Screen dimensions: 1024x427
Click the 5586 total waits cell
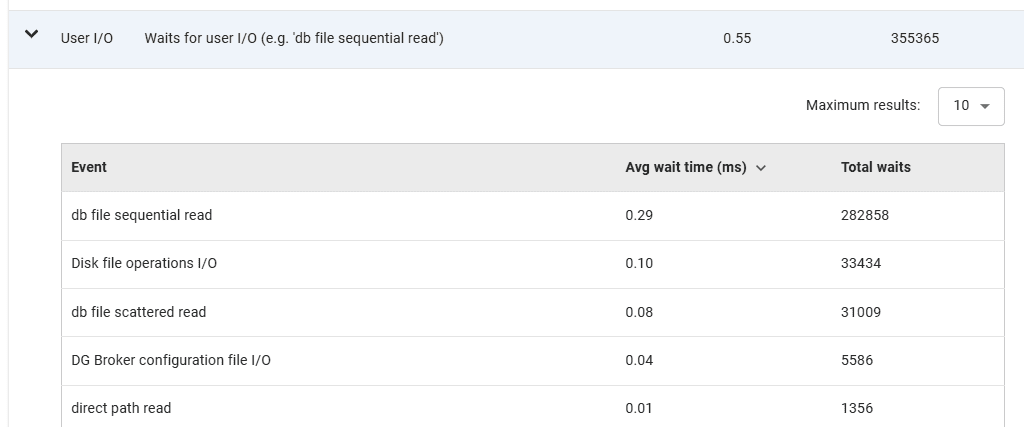857,360
